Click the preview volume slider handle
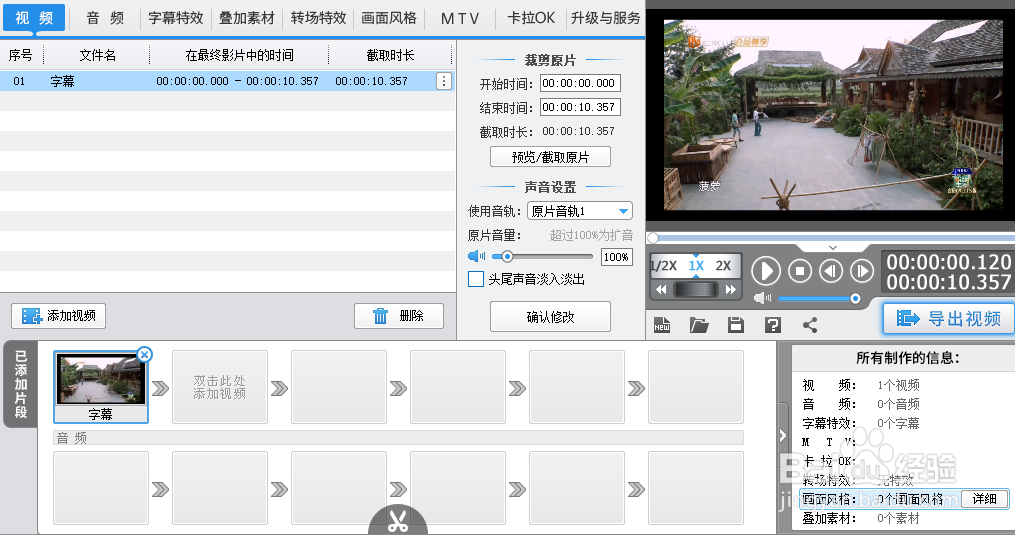This screenshot has height=535, width=1015. coord(855,299)
